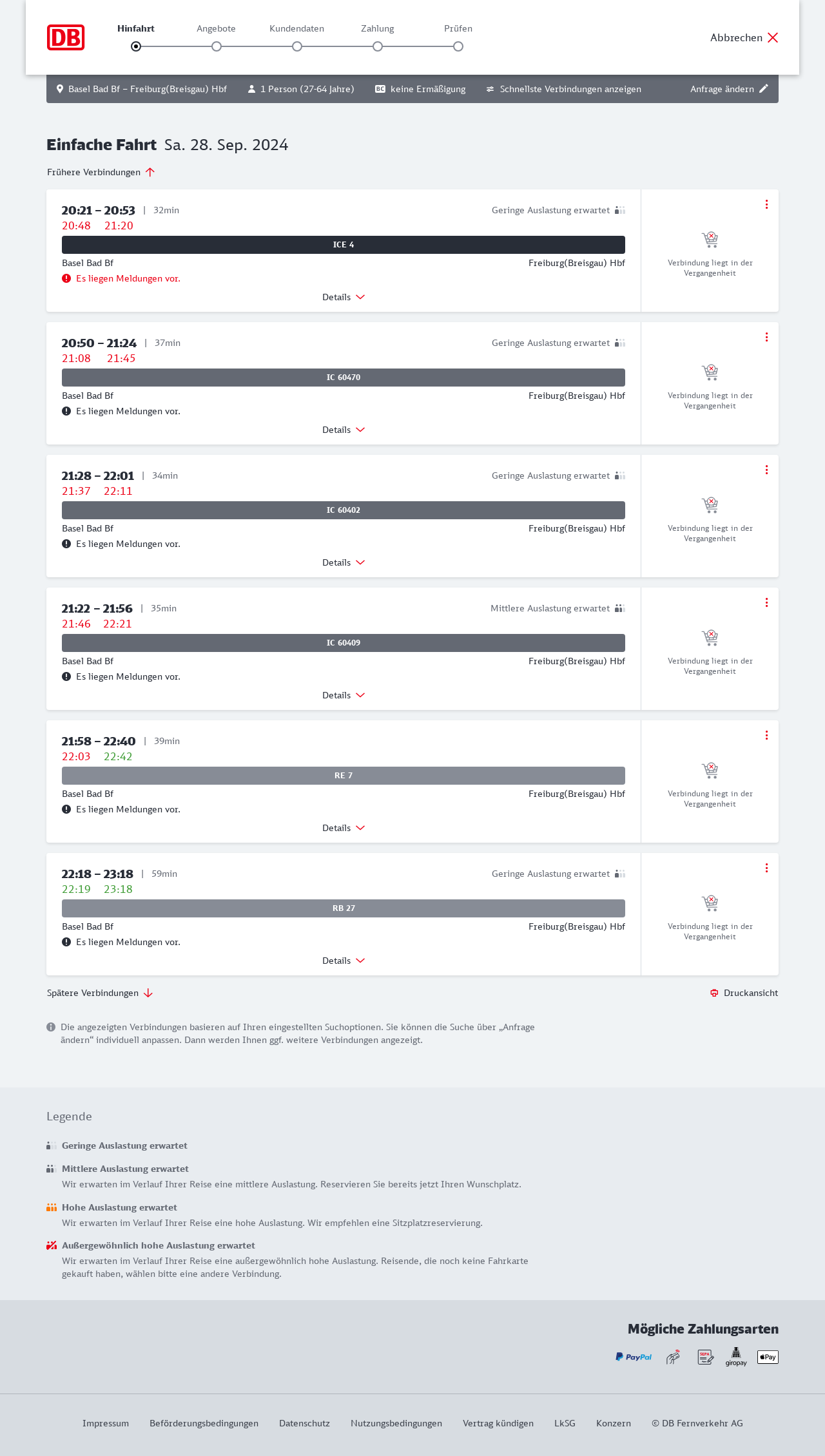Click the PayPal payment icon
The width and height of the screenshot is (825, 1456).
tap(634, 1357)
